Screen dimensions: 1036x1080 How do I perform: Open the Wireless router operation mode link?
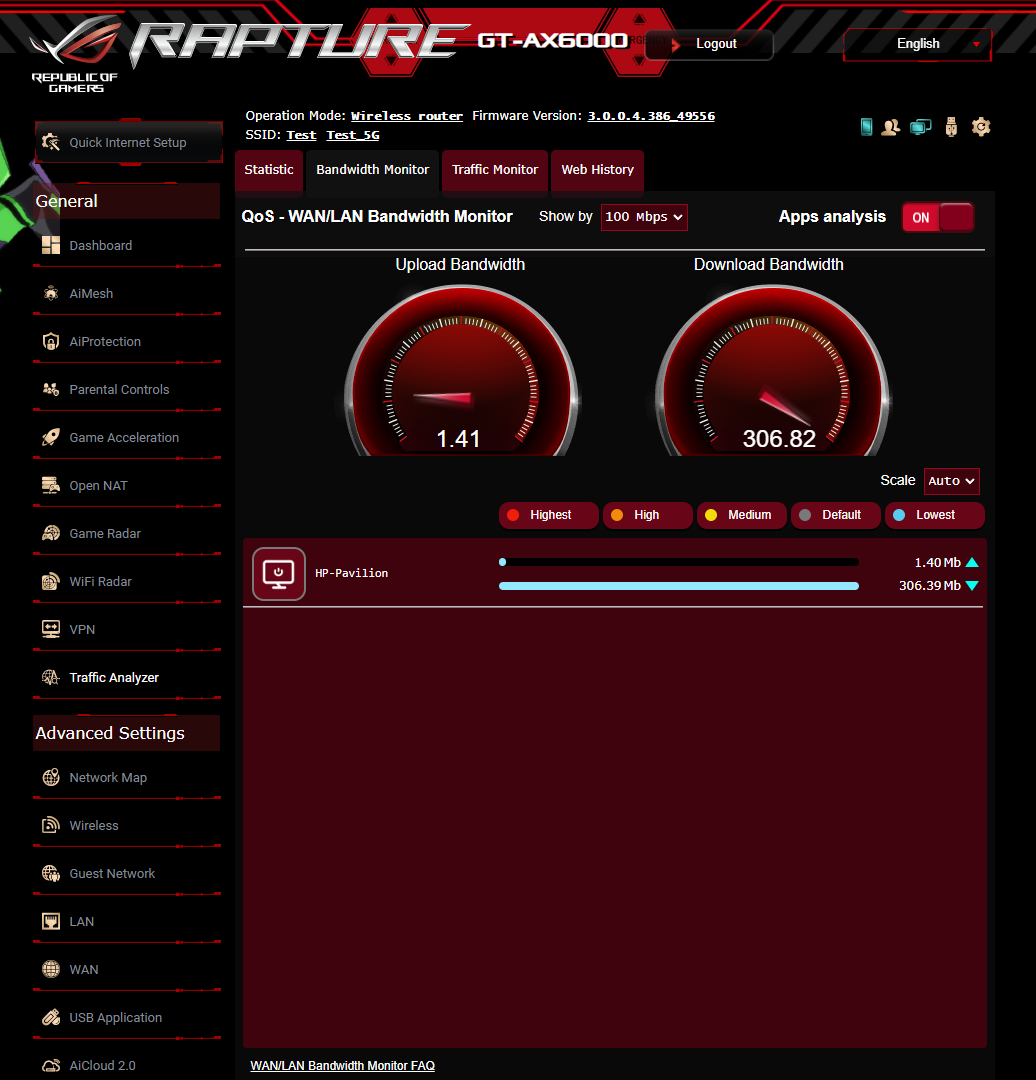pos(406,116)
